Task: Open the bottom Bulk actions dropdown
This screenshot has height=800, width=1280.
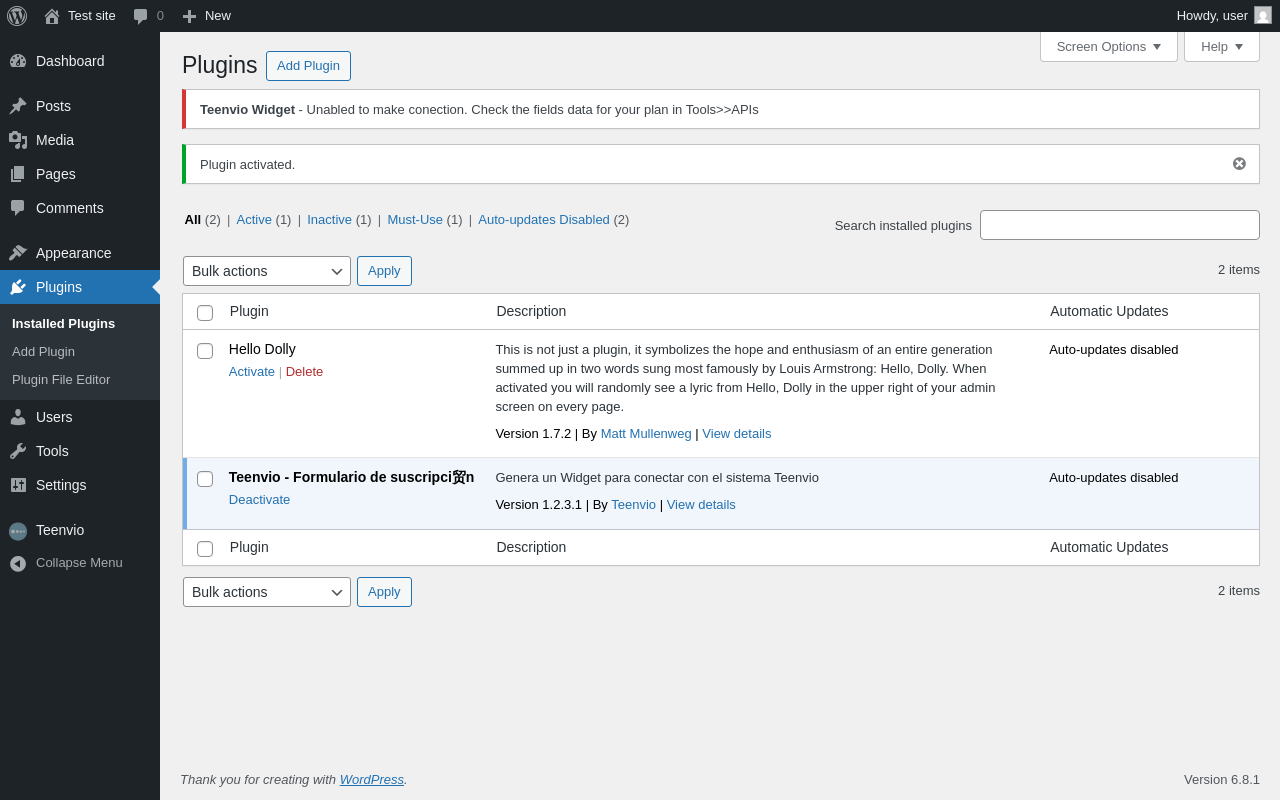Action: click(267, 592)
